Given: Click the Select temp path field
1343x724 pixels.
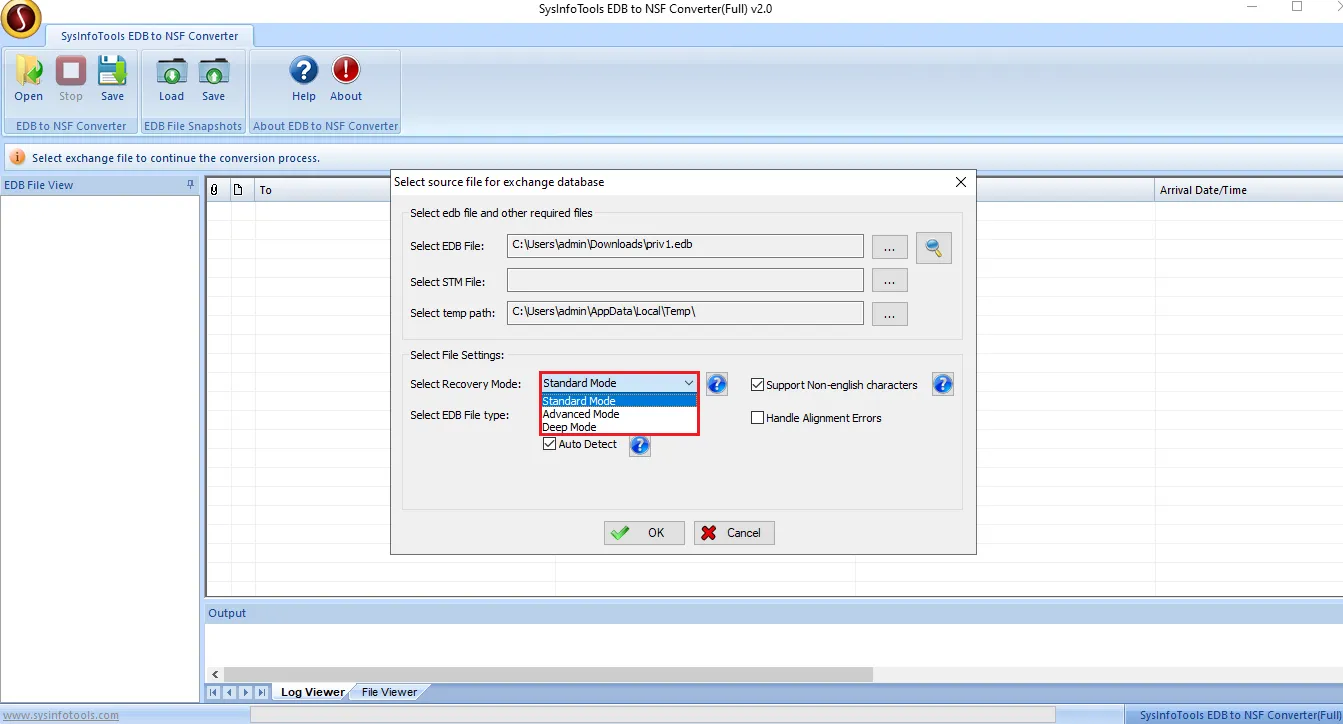Looking at the screenshot, I should (685, 313).
